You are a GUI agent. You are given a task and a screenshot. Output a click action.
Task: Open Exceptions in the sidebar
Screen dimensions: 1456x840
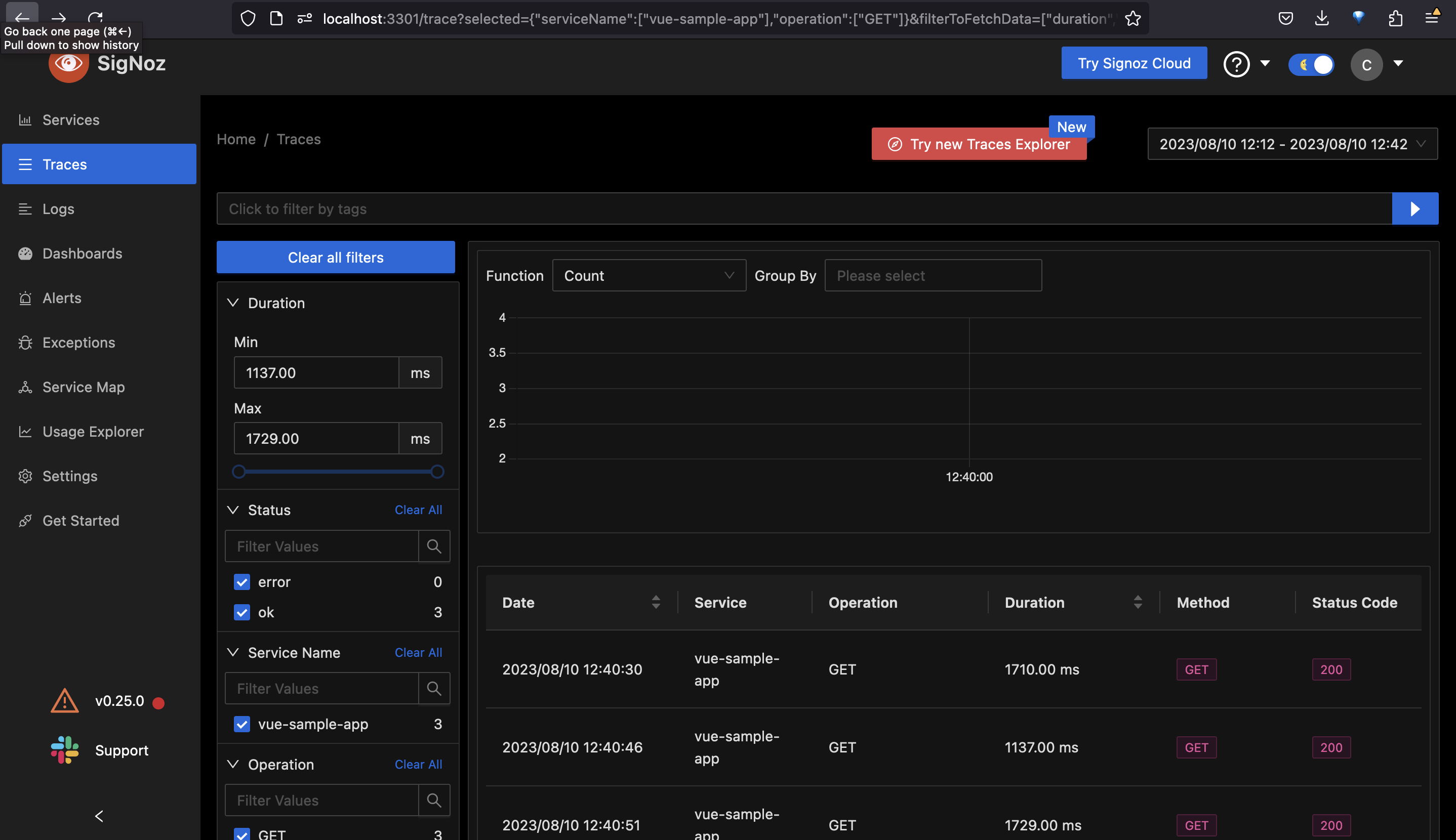coord(99,342)
